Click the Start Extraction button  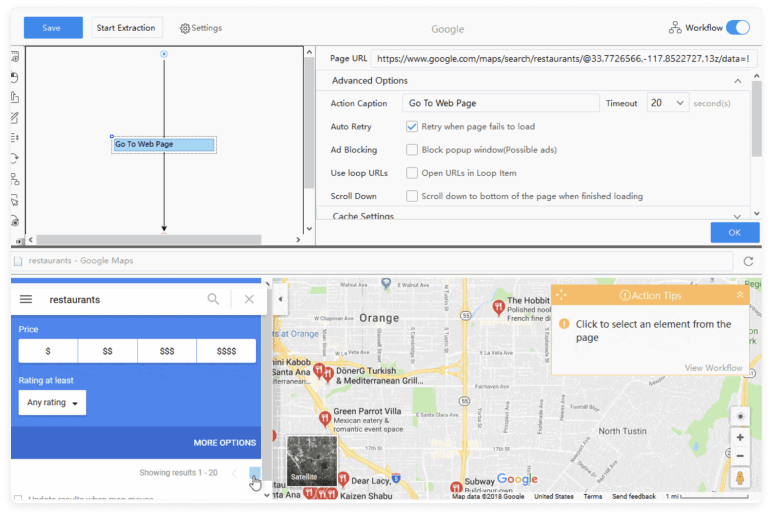pyautogui.click(x=126, y=28)
